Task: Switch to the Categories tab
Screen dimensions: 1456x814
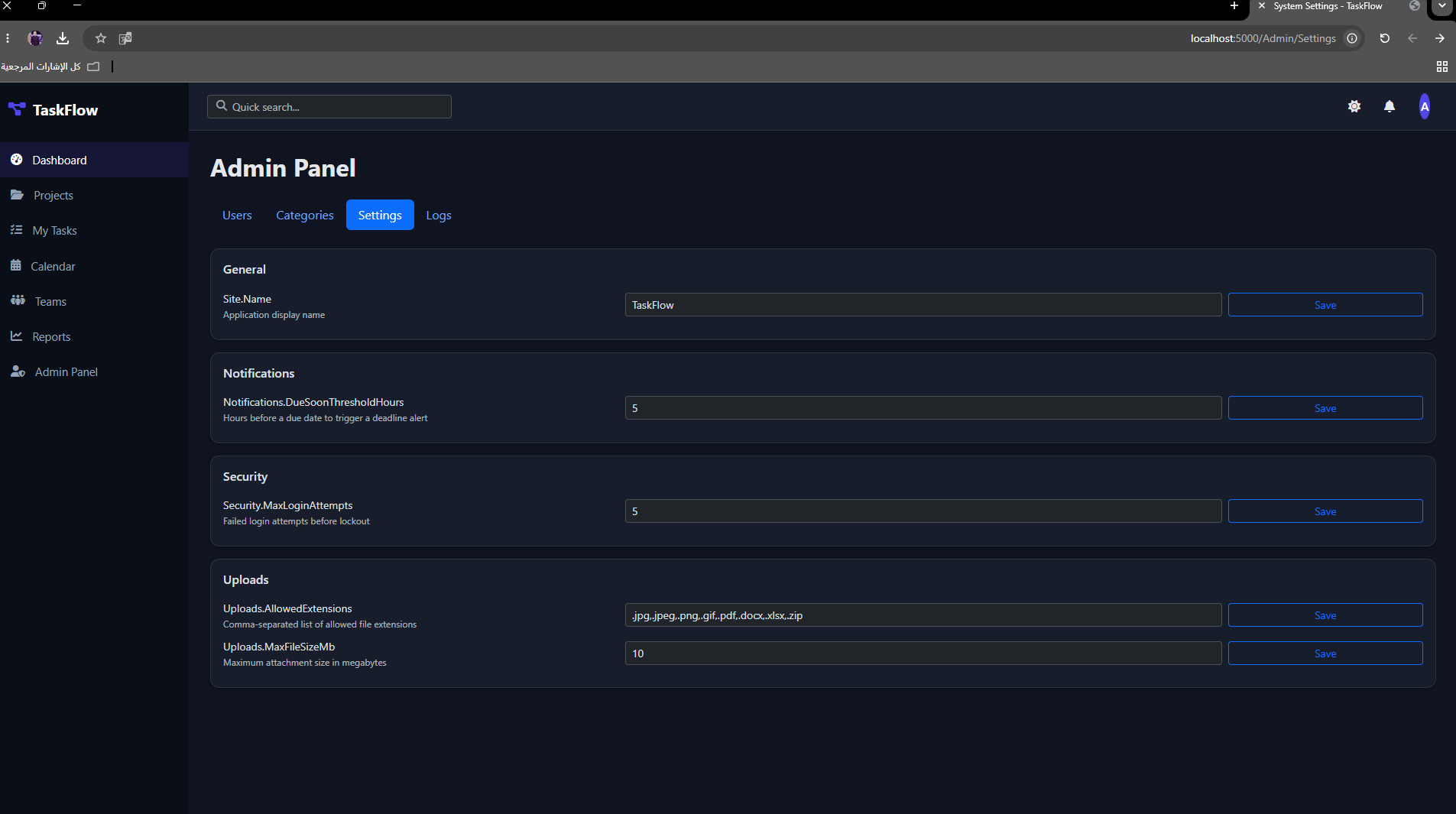Action: click(305, 215)
